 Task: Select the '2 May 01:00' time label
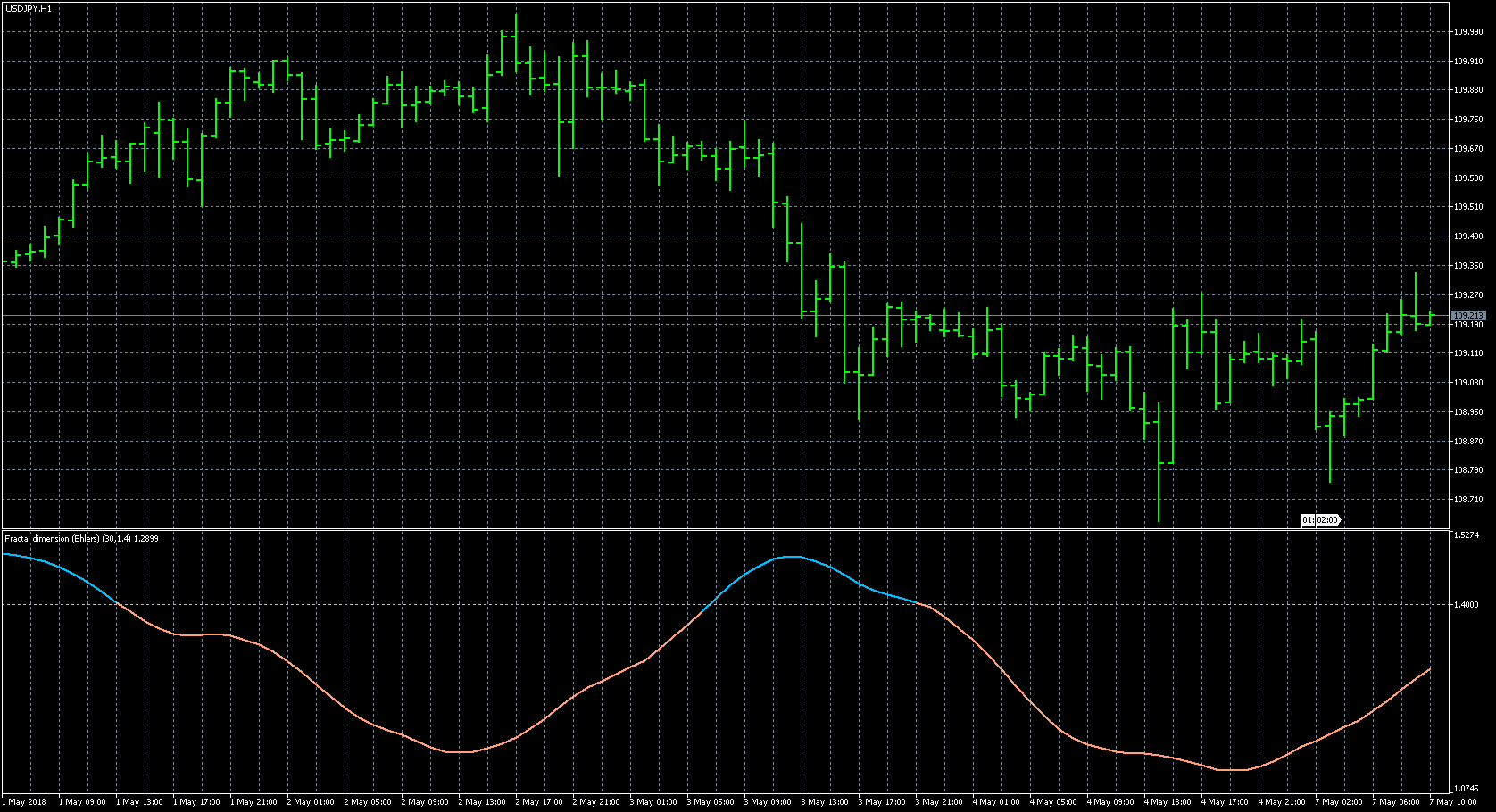311,802
